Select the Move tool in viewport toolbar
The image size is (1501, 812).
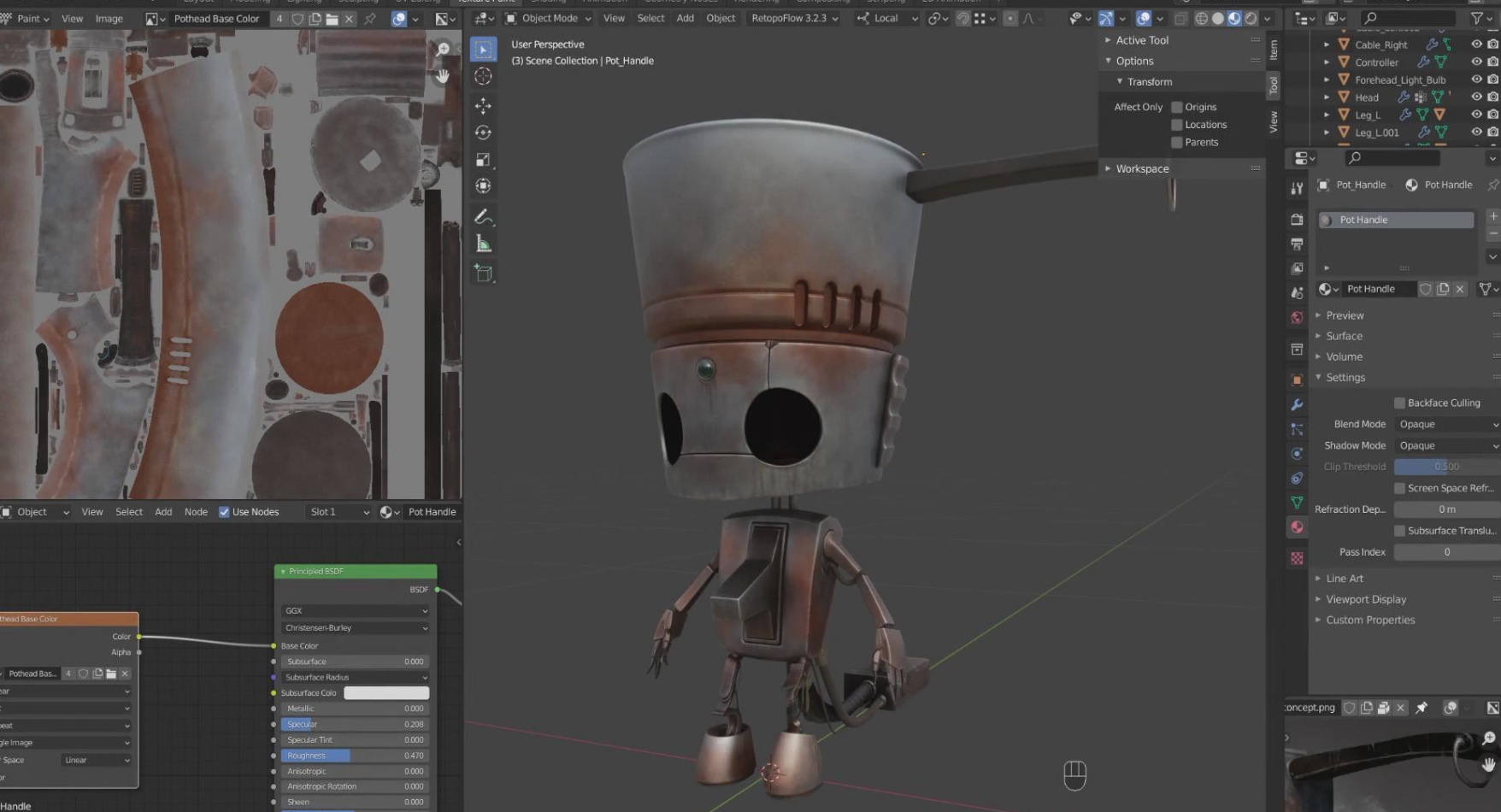pyautogui.click(x=483, y=106)
